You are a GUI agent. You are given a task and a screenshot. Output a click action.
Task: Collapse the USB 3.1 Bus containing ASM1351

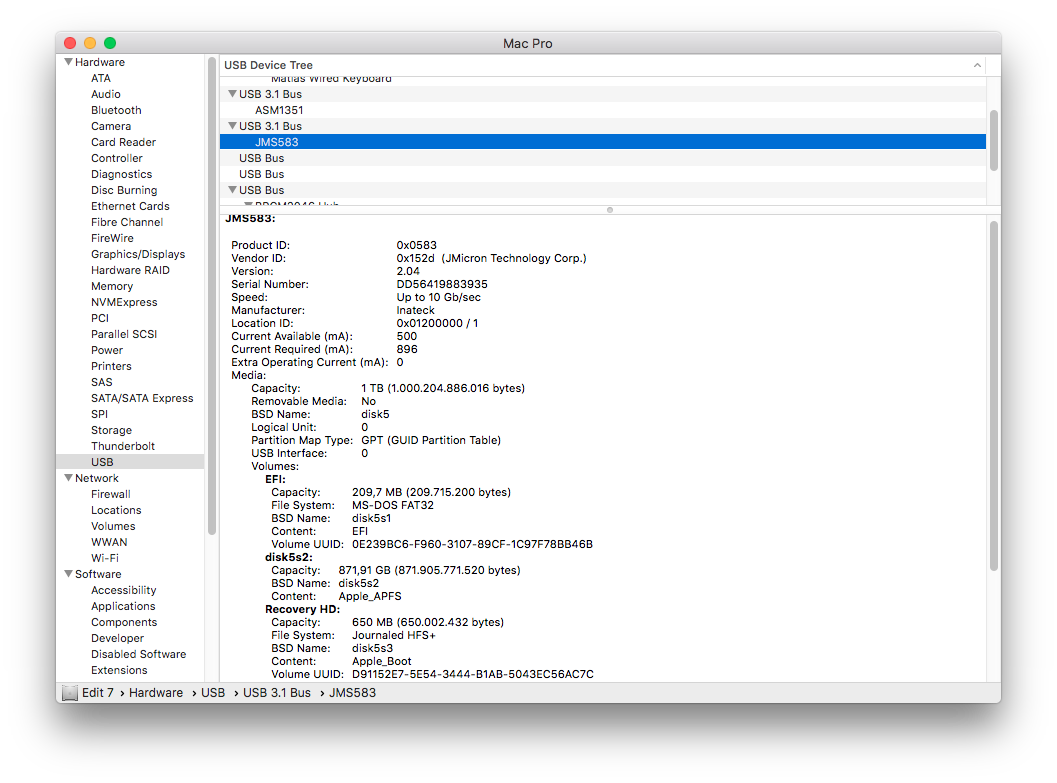click(x=232, y=94)
